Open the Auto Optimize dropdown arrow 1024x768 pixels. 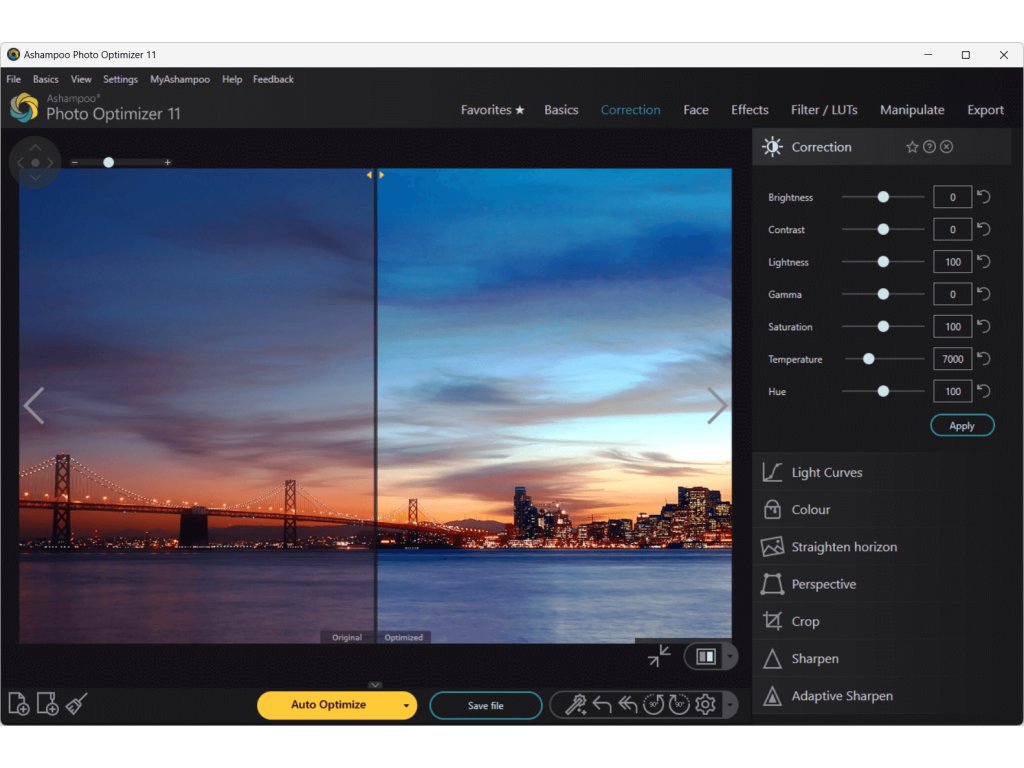tap(406, 705)
